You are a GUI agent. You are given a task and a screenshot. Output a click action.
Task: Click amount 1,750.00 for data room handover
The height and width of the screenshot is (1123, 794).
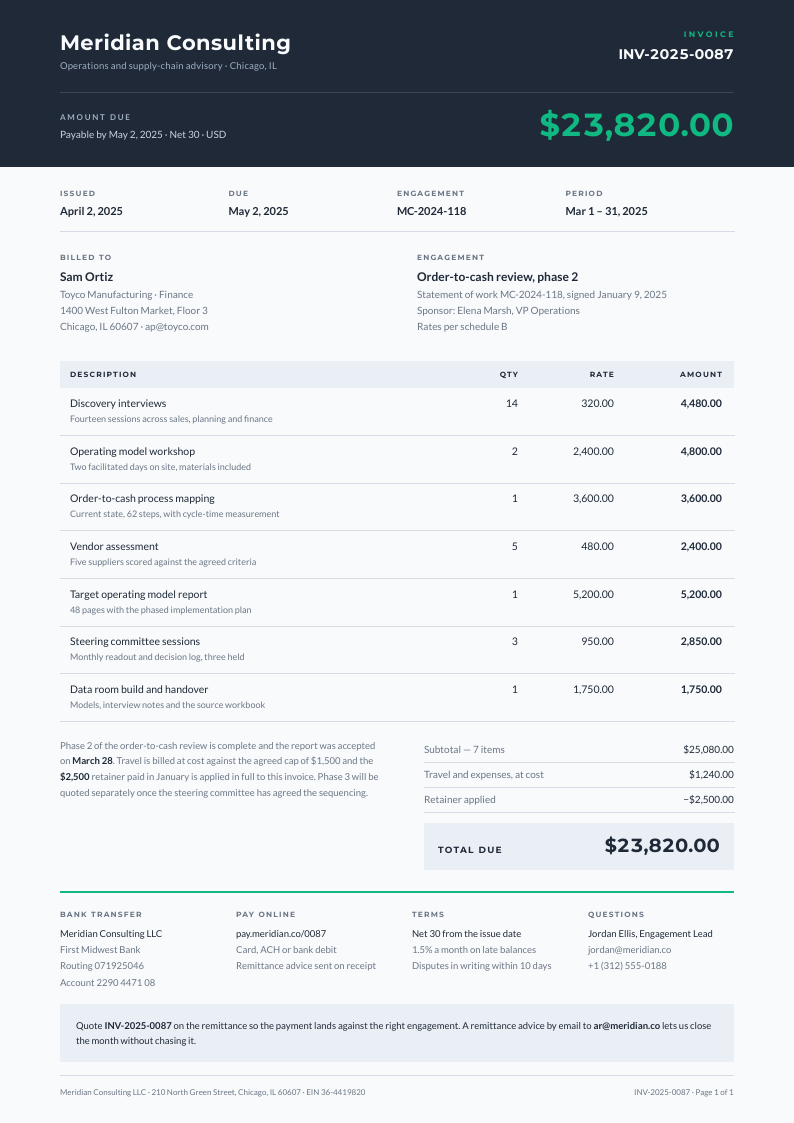(701, 690)
